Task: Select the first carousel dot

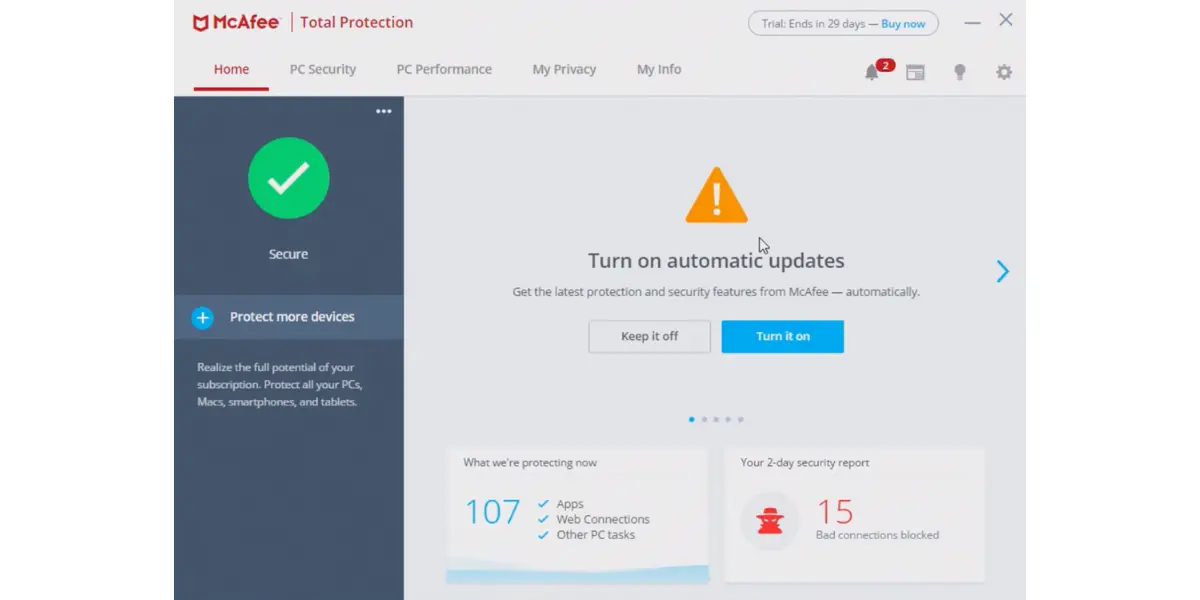Action: (x=692, y=420)
